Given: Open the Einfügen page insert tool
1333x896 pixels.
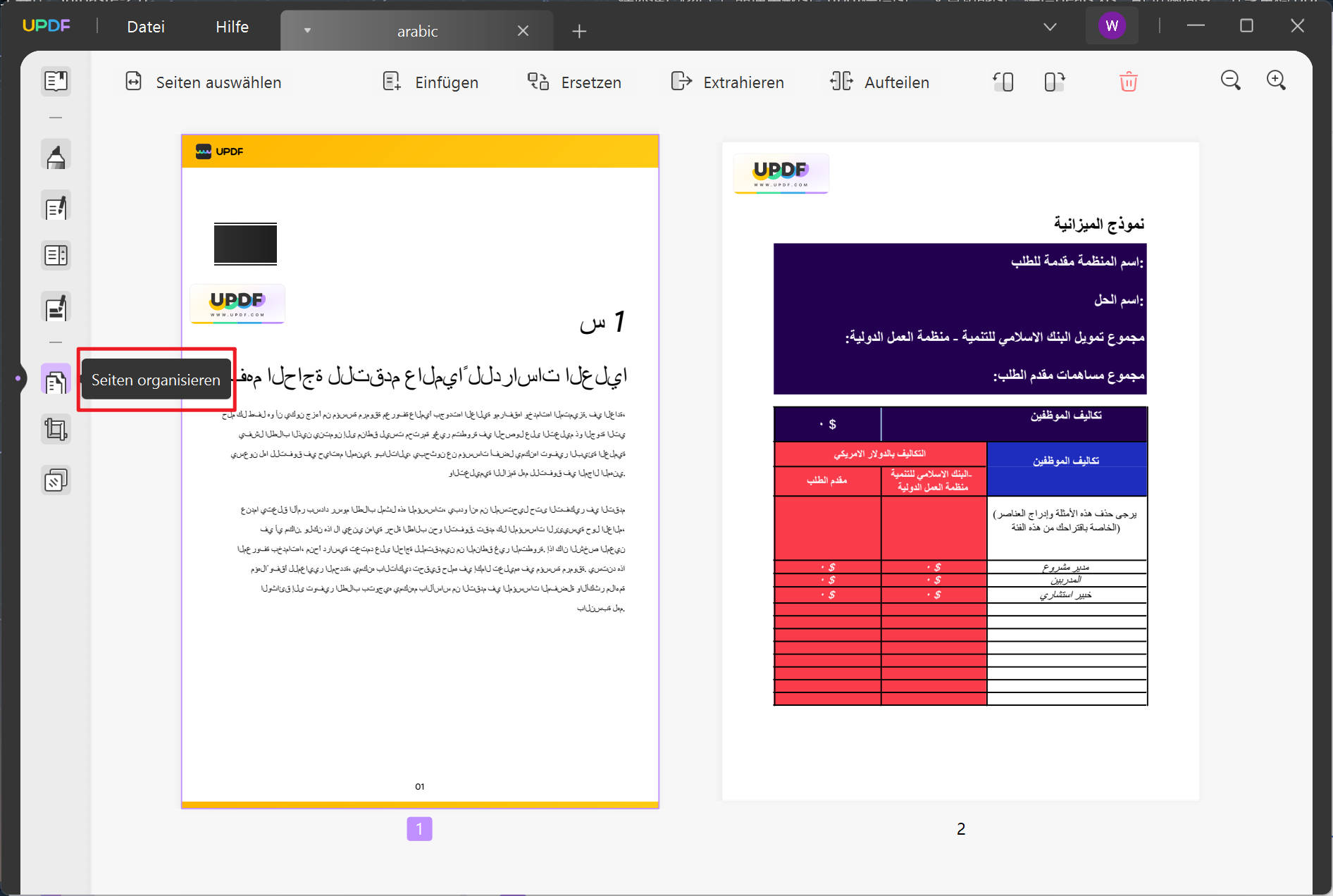Looking at the screenshot, I should 430,82.
